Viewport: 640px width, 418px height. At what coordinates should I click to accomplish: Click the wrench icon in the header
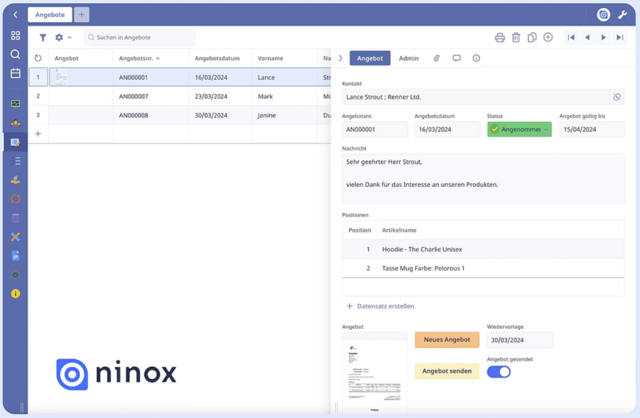[622, 14]
